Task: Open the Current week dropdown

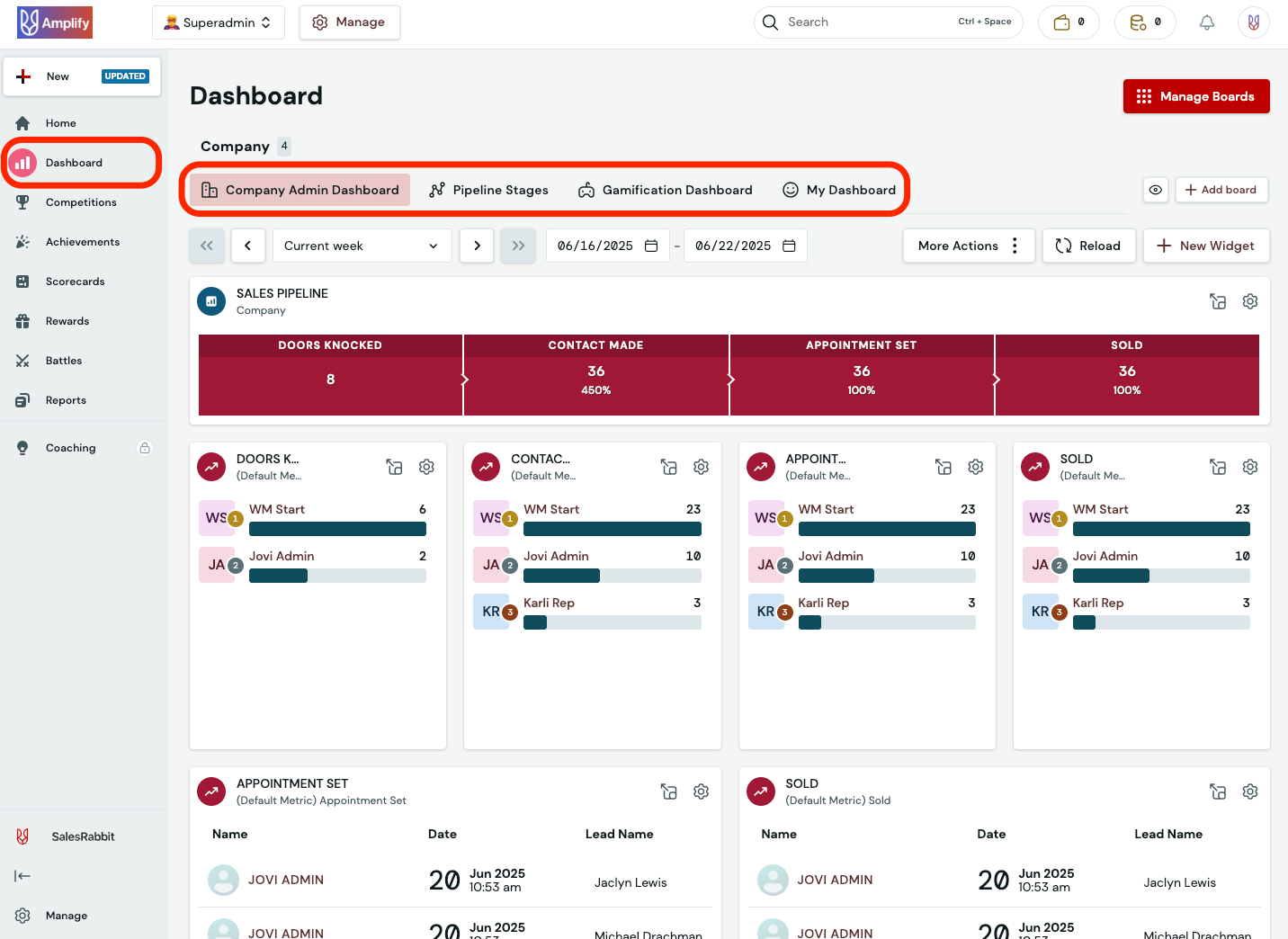Action: coord(362,245)
